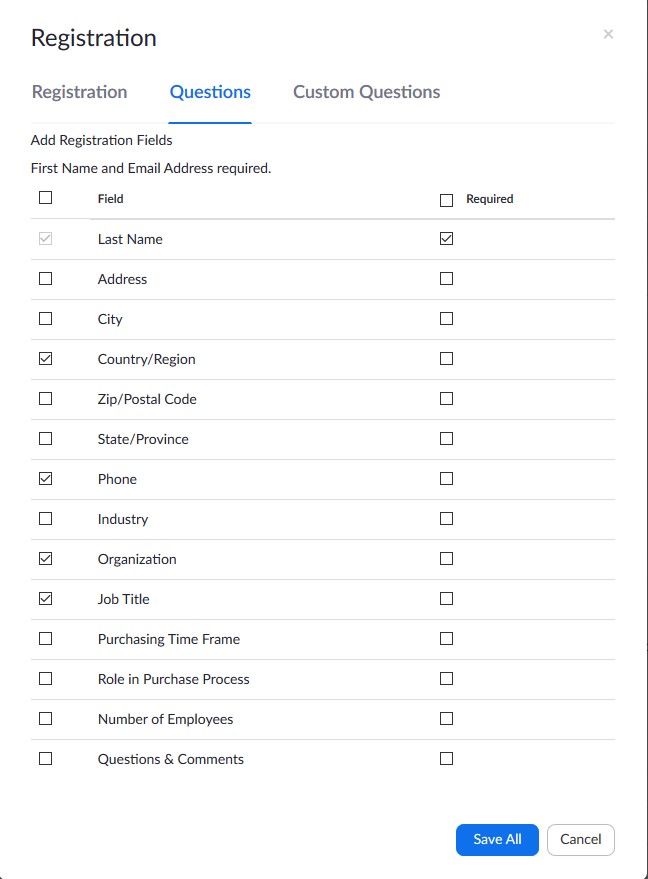The width and height of the screenshot is (648, 879).
Task: Check the City field checkbox
Action: pyautogui.click(x=45, y=319)
